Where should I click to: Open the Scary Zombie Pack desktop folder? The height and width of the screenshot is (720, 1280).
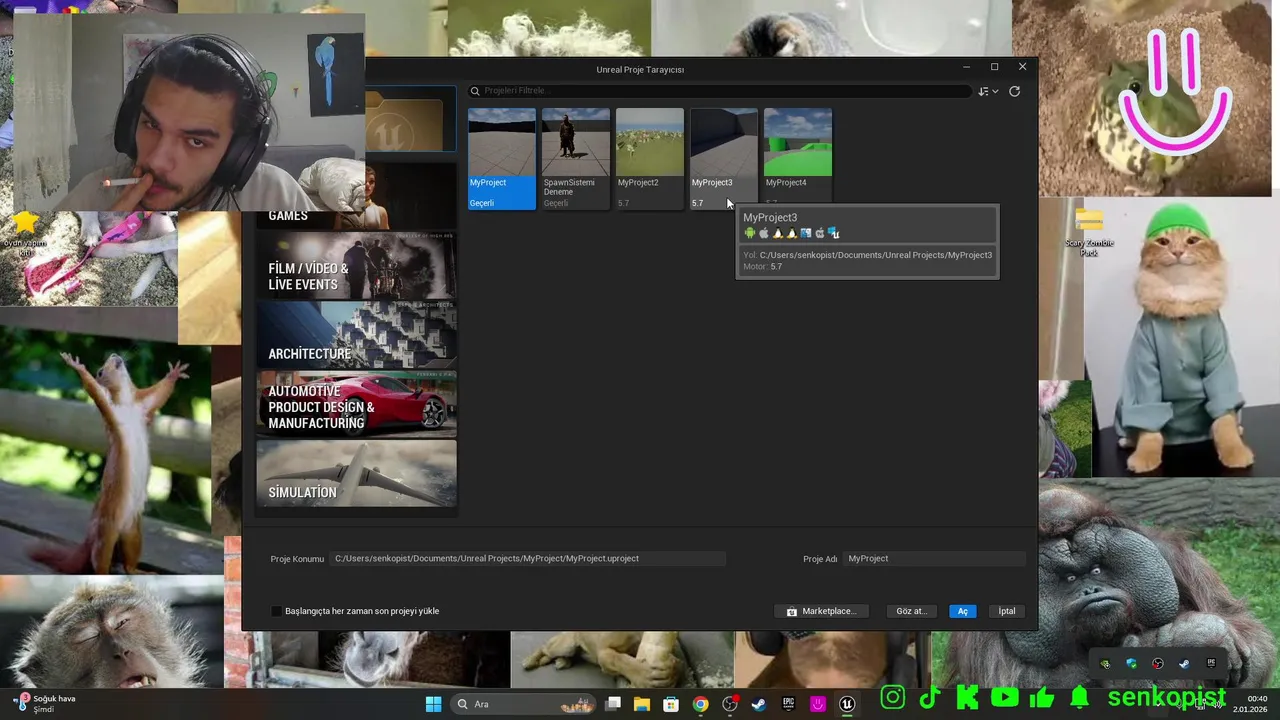(1089, 233)
